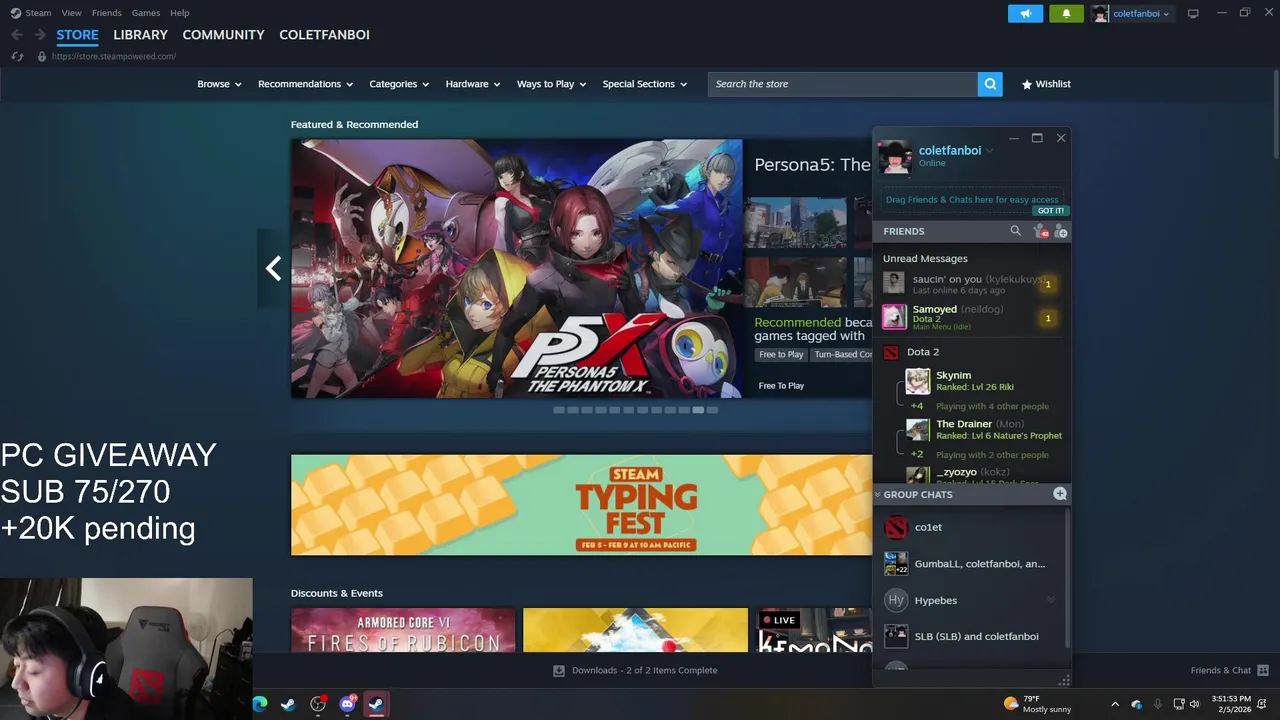Open the SLB (SLB) and coletfanboi chat
Screen dimensions: 1280x720
tap(970, 636)
